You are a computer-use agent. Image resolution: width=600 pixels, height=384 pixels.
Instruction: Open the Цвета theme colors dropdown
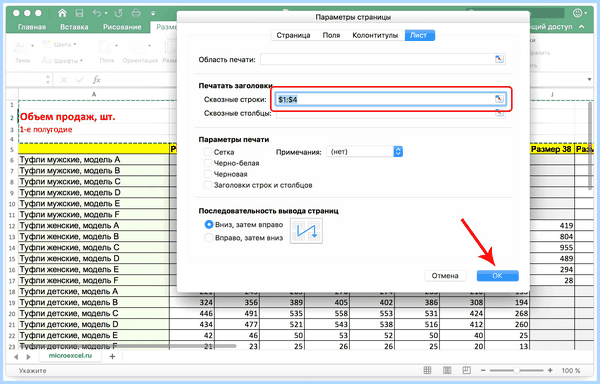60,44
